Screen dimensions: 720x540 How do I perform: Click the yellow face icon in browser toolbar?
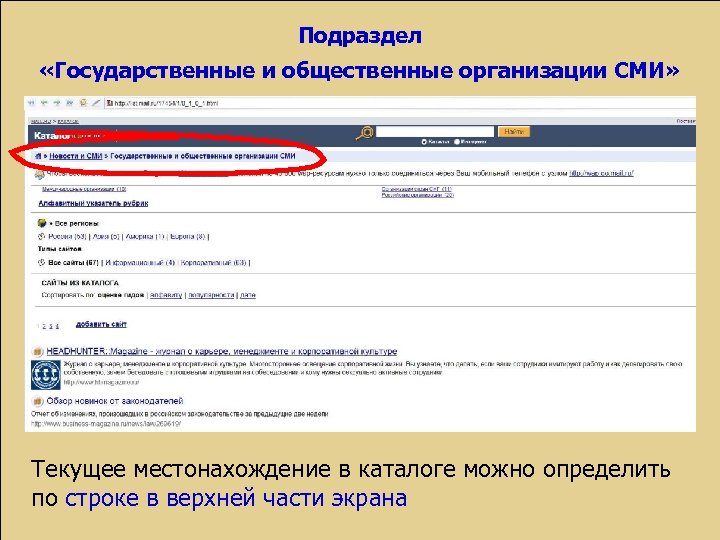(x=83, y=103)
